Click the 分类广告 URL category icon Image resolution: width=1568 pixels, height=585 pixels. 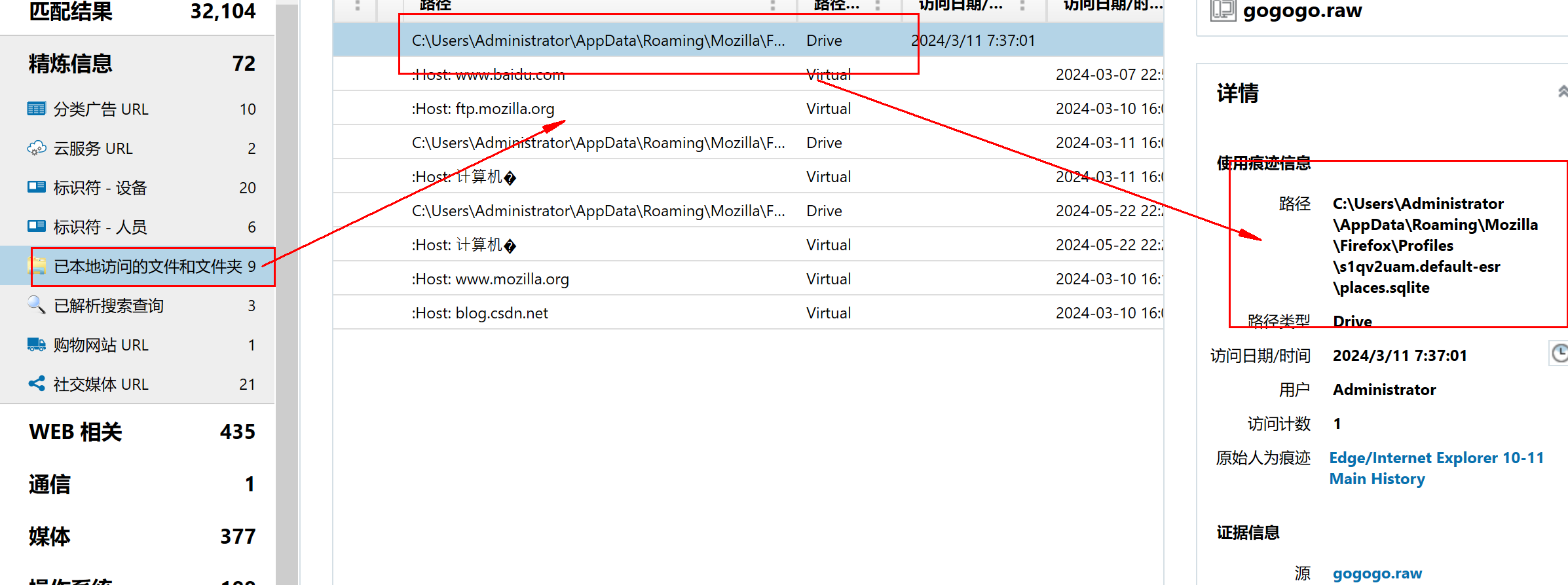pyautogui.click(x=36, y=109)
